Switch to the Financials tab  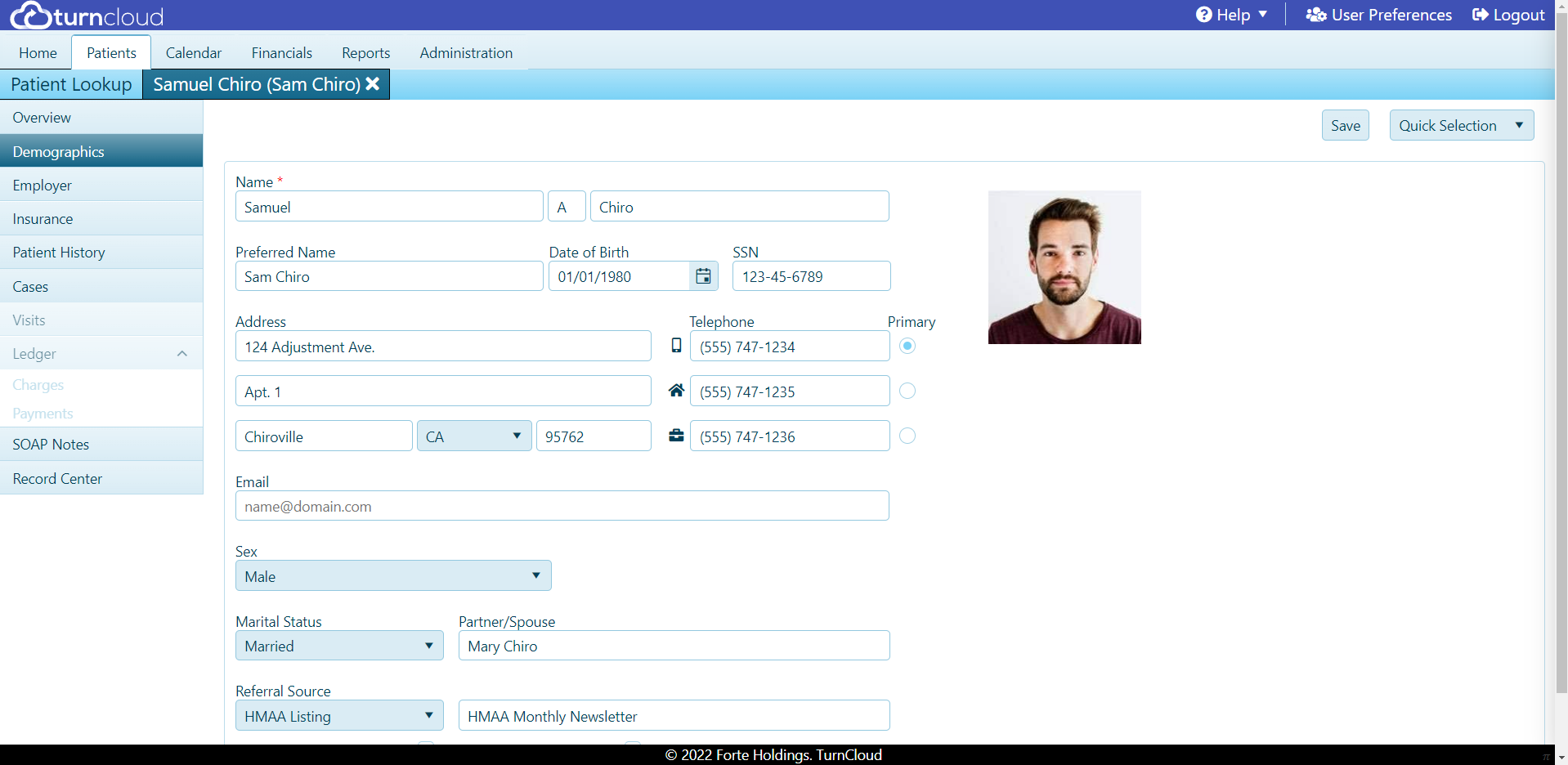click(281, 52)
